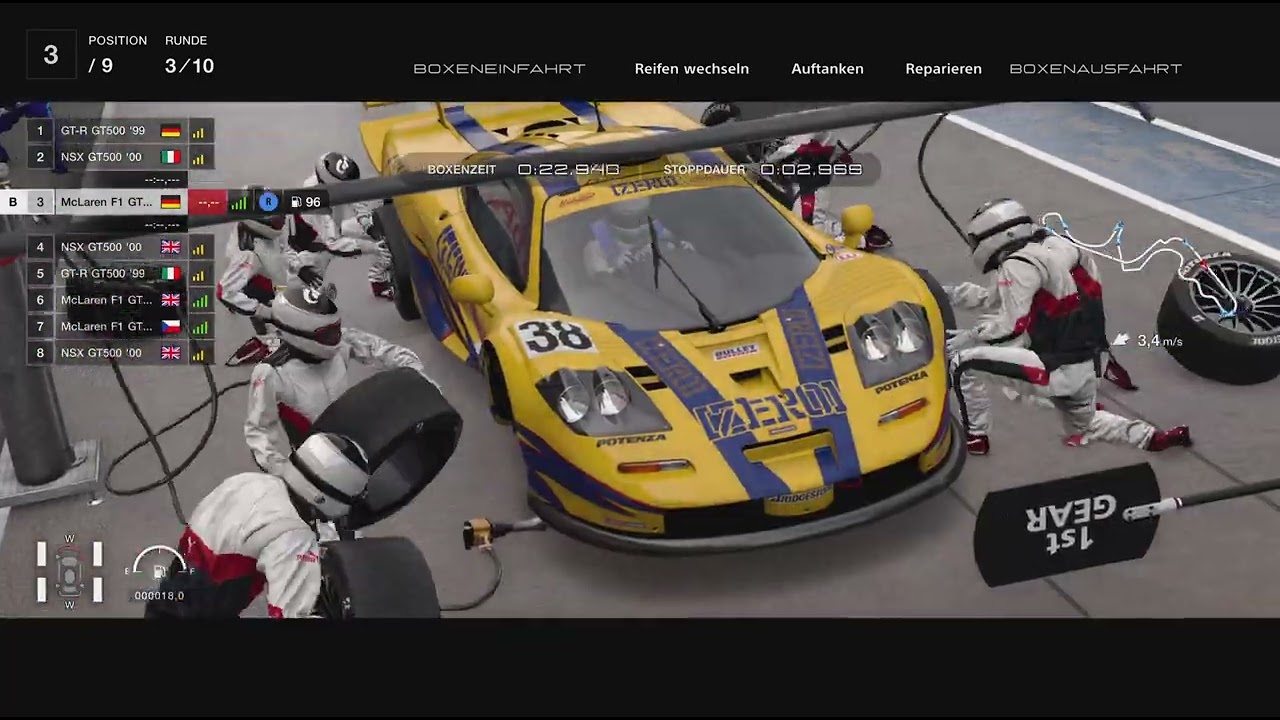1280x720 pixels.
Task: Click the signal bars icon in leaderboard row 2
Action: [198, 157]
